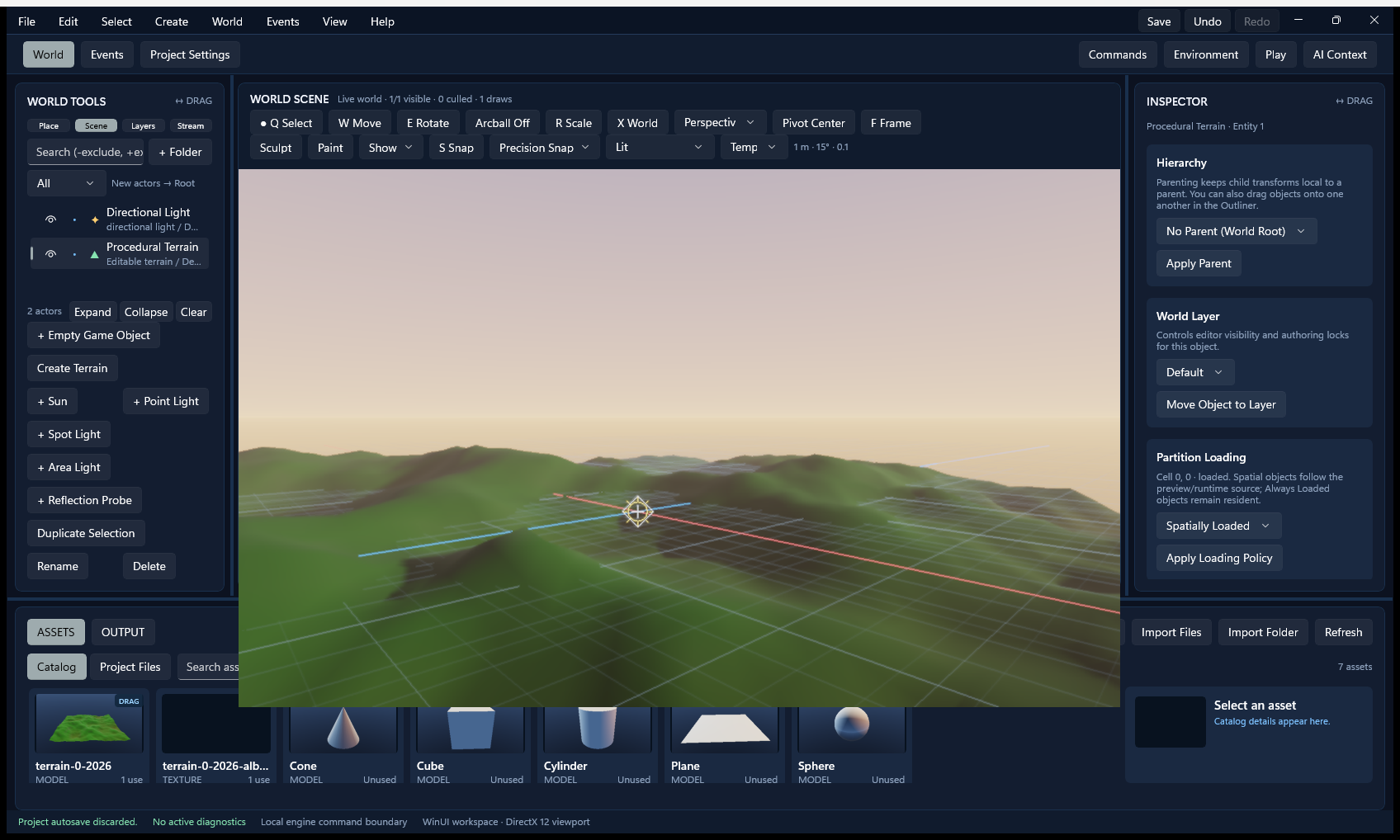
Task: Toggle visibility eye of Procedural Terrain
Action: pos(50,254)
